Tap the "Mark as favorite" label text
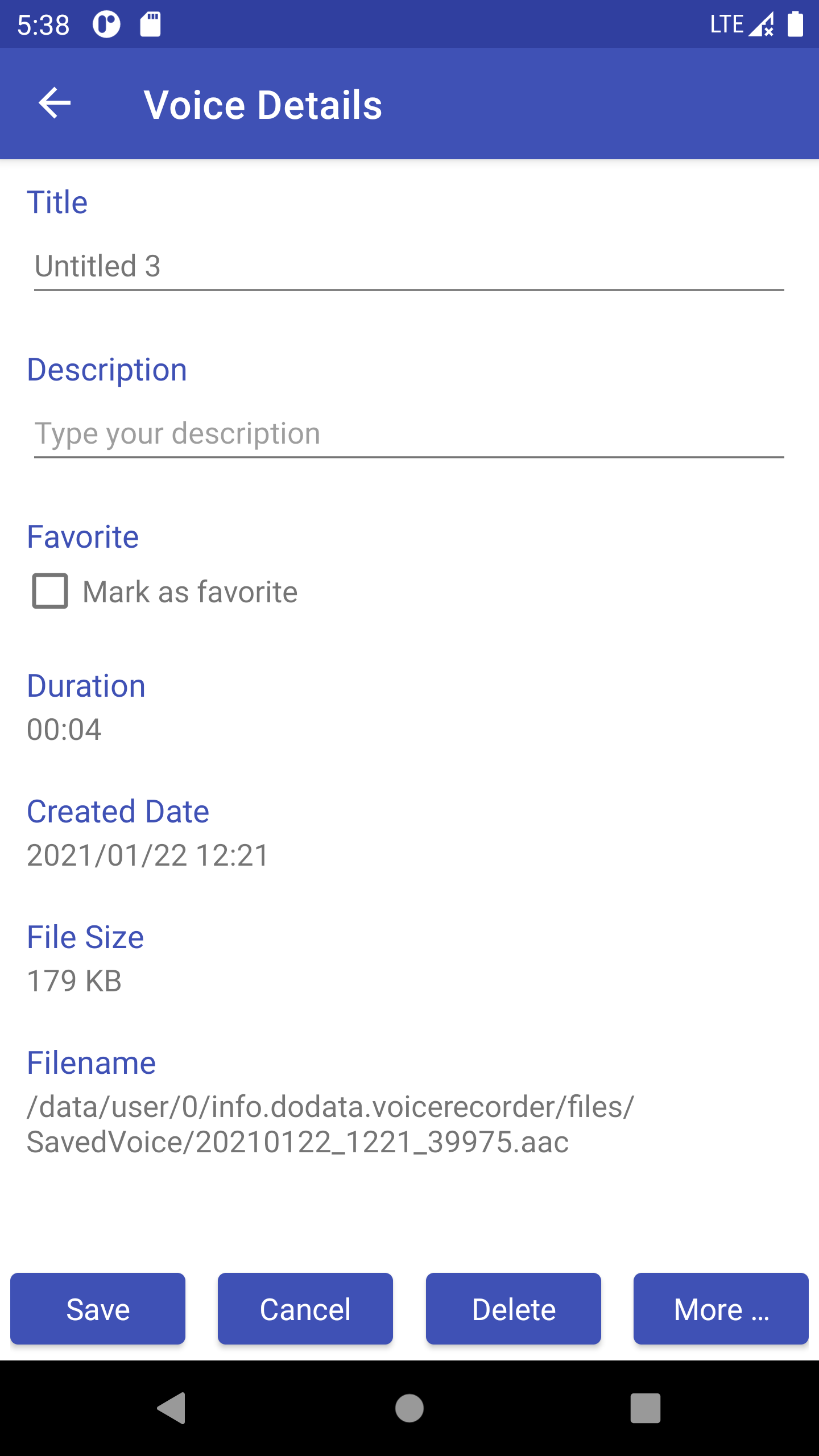 (x=190, y=592)
